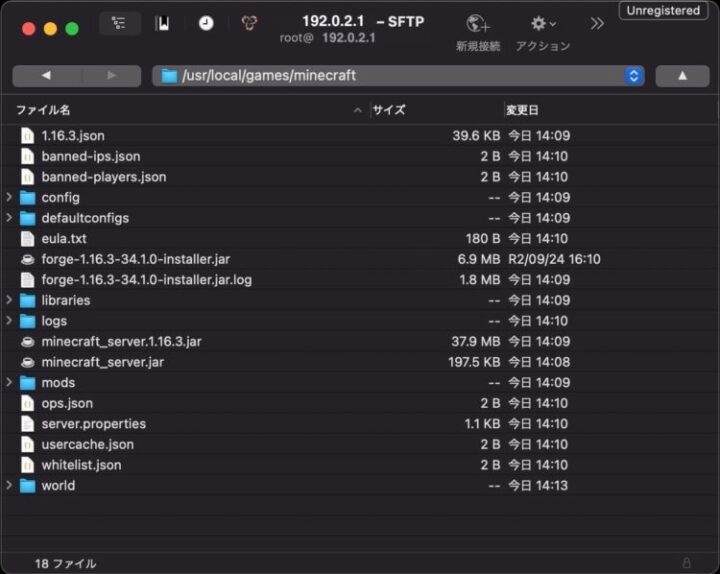Select the server.properties file name
The width and height of the screenshot is (720, 574).
[94, 424]
